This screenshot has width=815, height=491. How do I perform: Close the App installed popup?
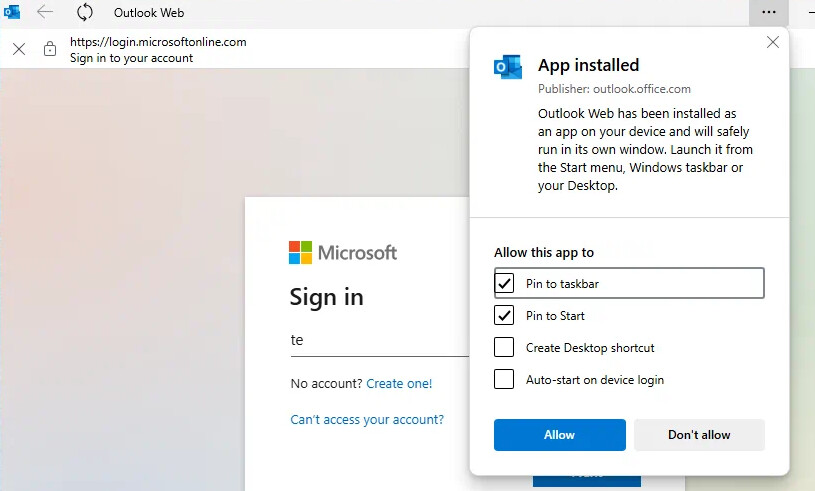pos(773,42)
